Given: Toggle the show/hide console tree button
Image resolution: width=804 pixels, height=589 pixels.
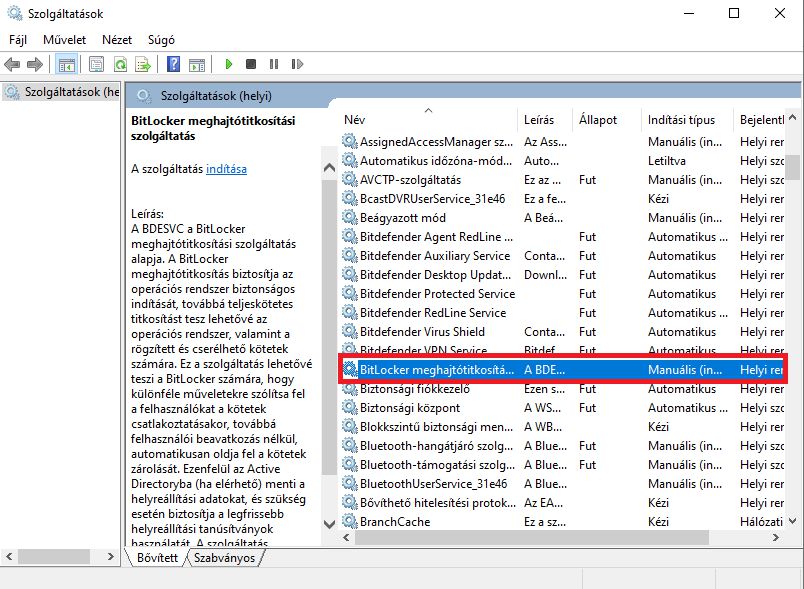Looking at the screenshot, I should [66, 64].
